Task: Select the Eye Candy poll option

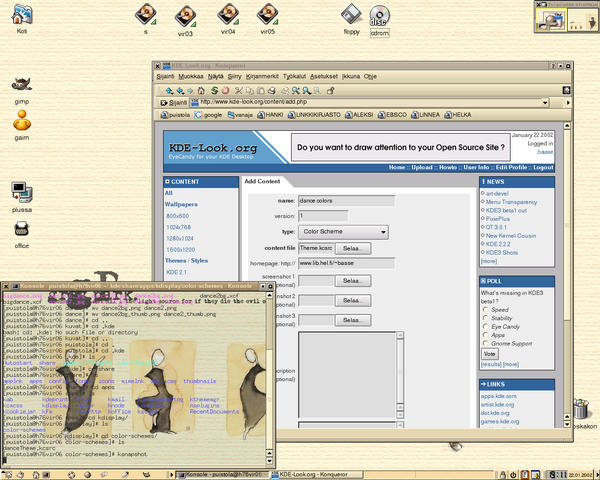Action: pyautogui.click(x=486, y=327)
